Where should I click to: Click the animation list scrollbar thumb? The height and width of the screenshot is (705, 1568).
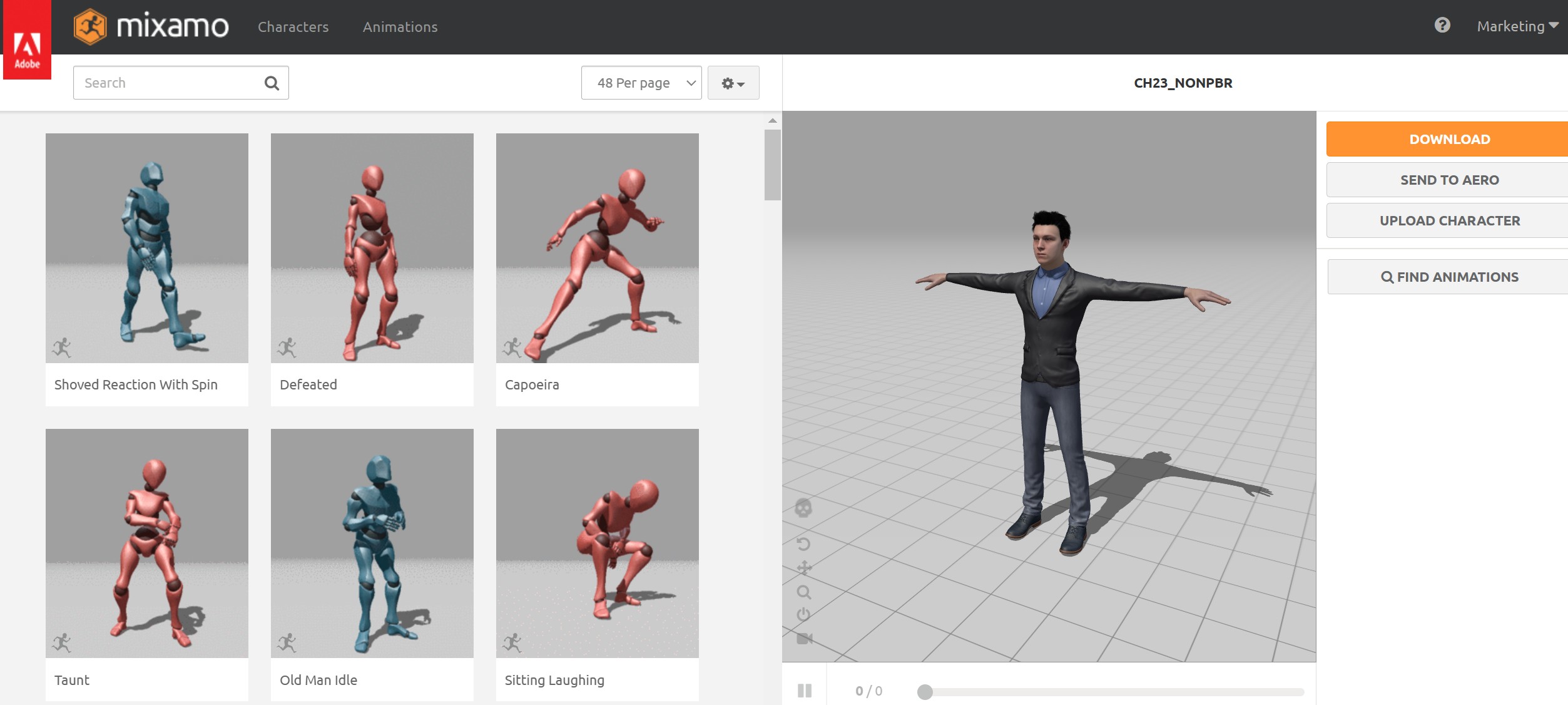point(773,165)
